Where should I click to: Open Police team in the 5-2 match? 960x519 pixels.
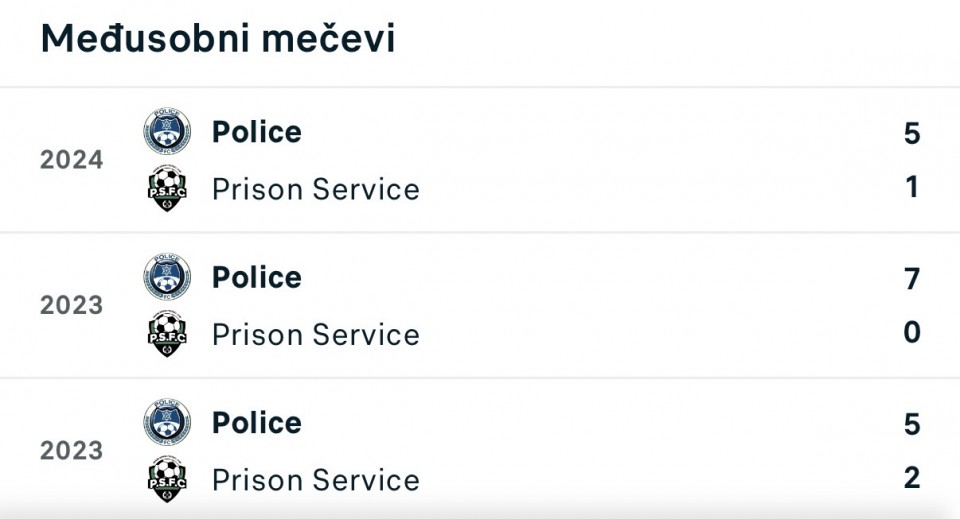pyautogui.click(x=257, y=423)
